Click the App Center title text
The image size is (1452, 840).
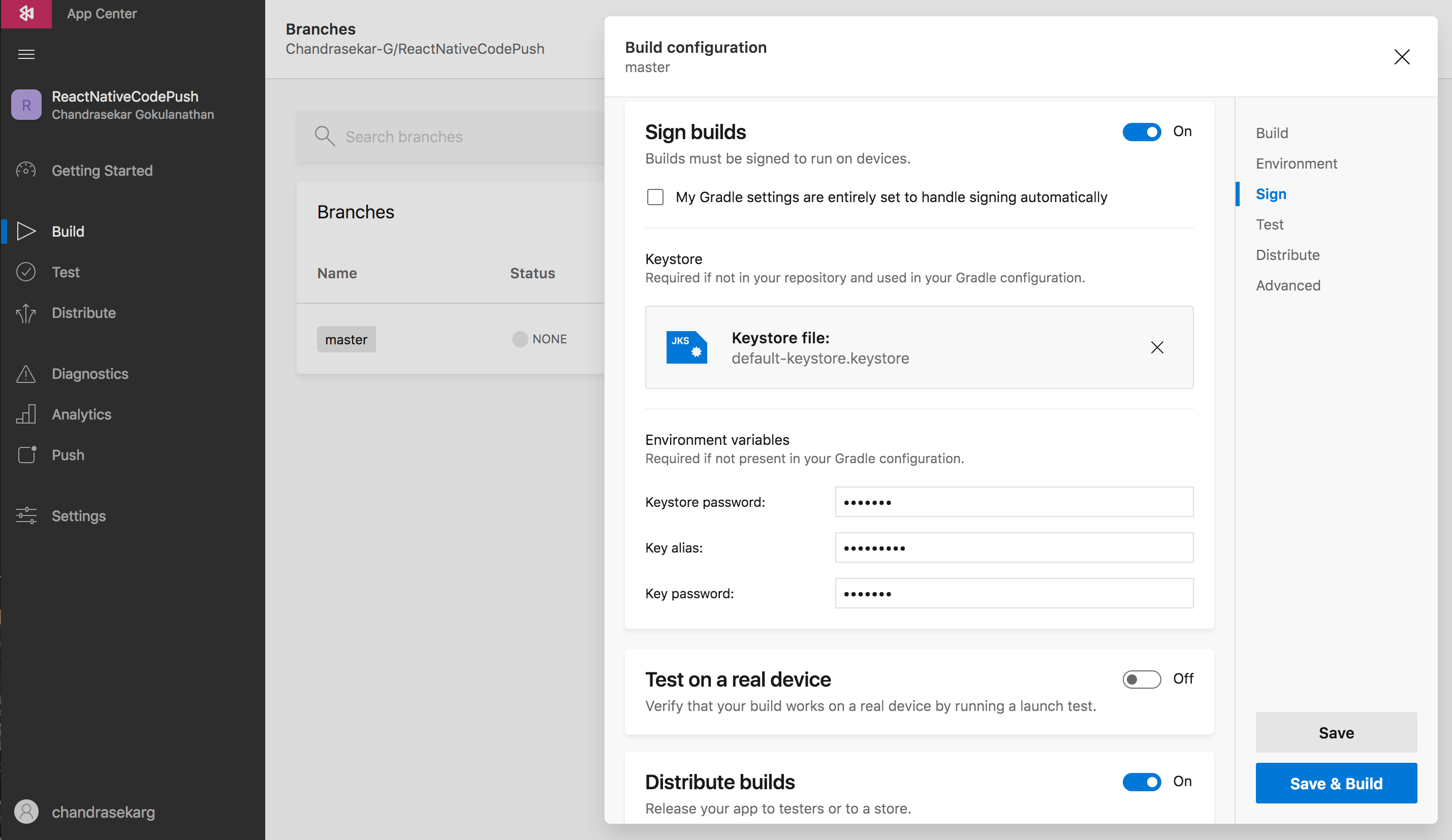tap(102, 13)
